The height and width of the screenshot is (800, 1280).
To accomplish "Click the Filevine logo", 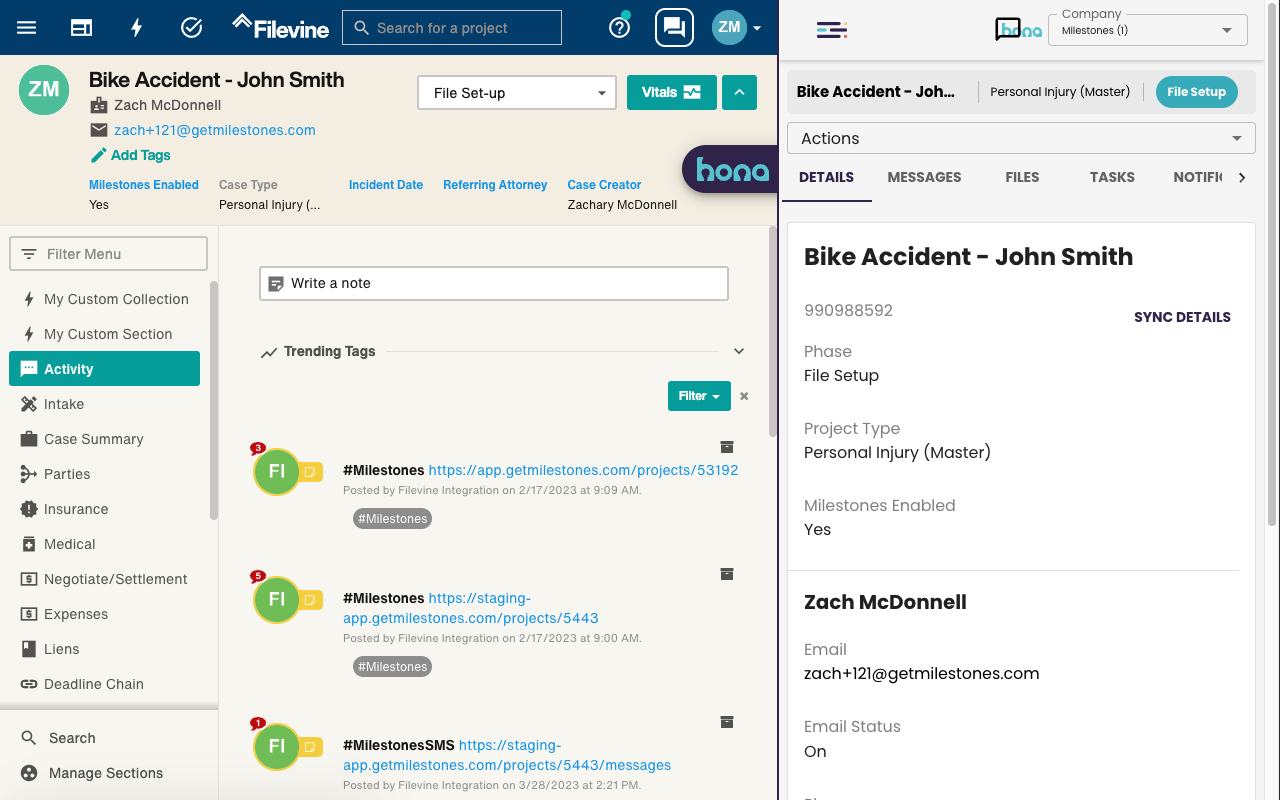I will click(279, 27).
